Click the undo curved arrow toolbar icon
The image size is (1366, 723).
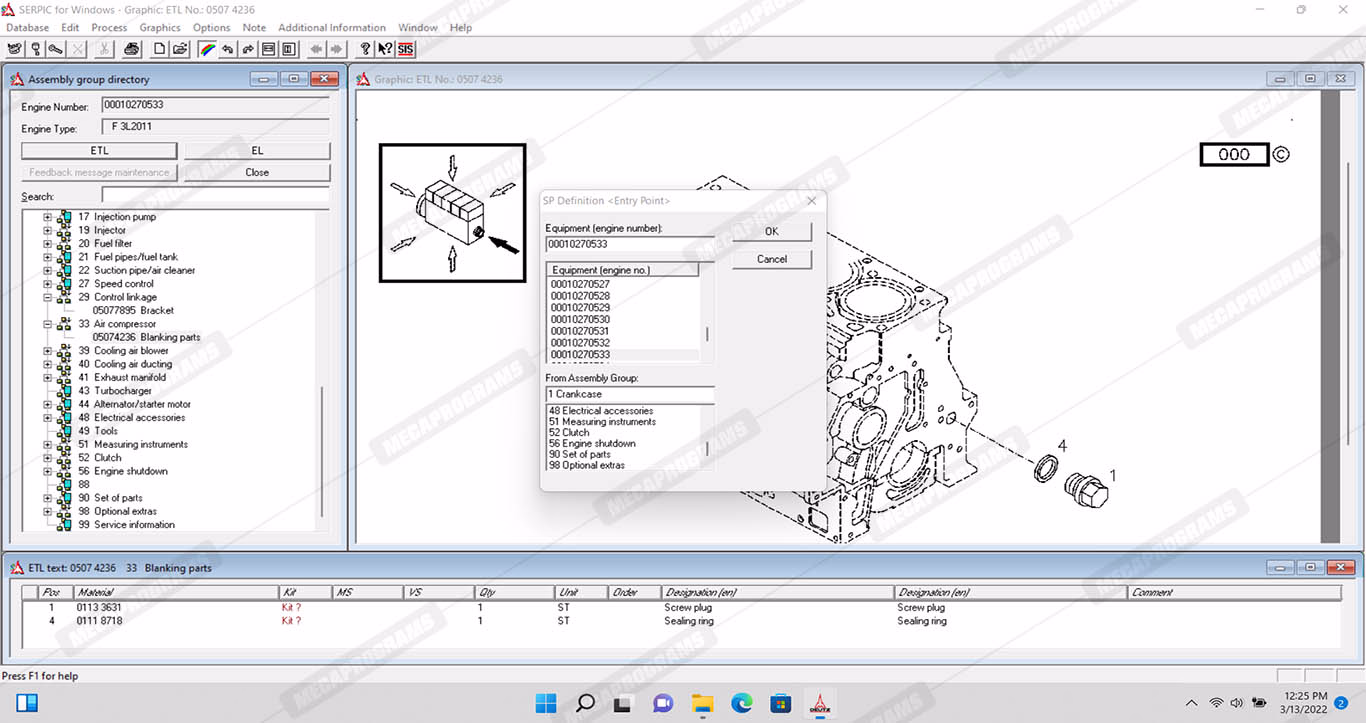pyautogui.click(x=228, y=48)
